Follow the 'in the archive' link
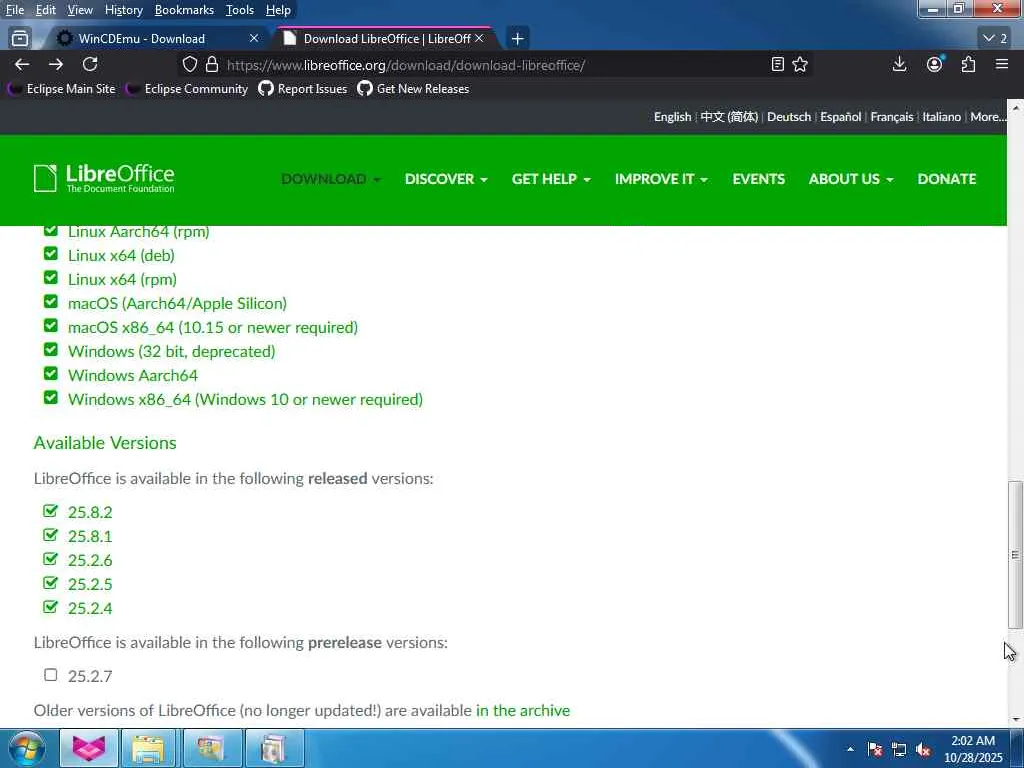This screenshot has height=768, width=1024. (x=522, y=710)
